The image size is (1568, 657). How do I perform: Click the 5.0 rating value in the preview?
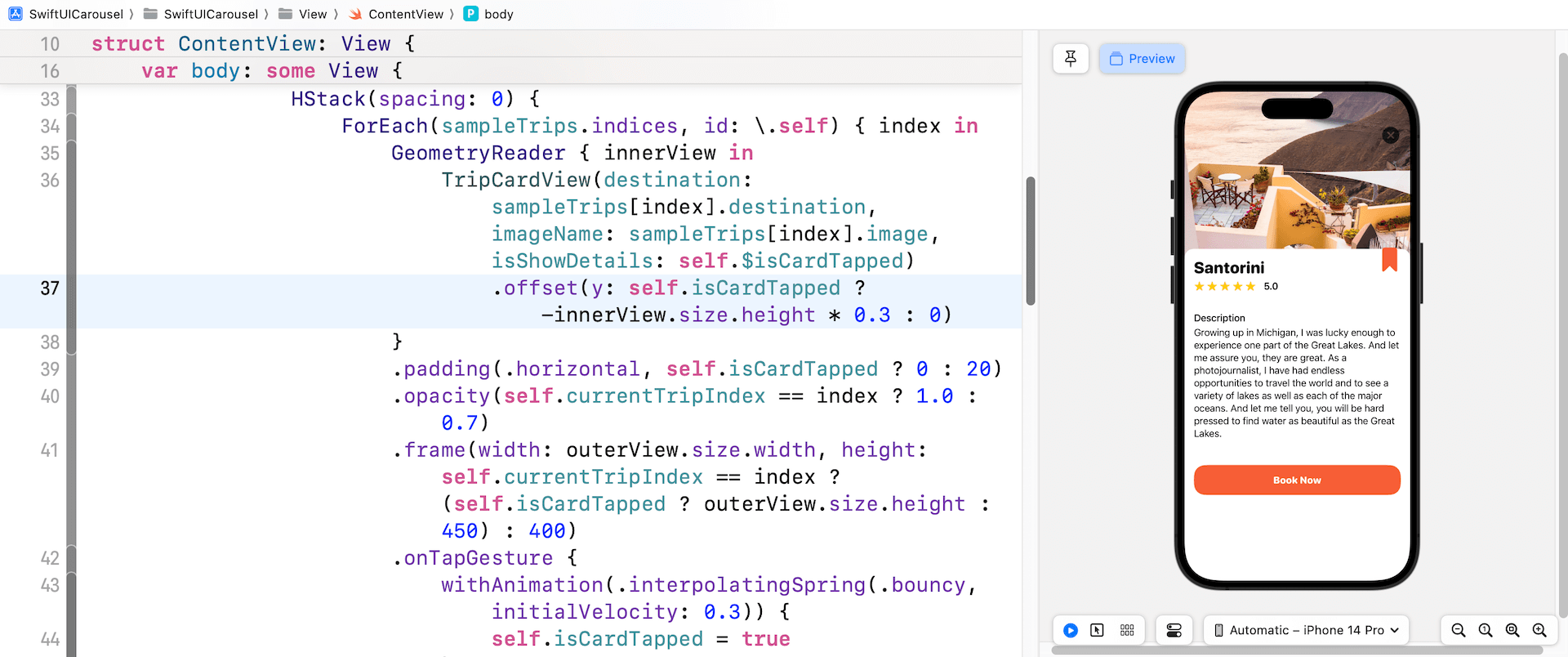pos(1271,286)
